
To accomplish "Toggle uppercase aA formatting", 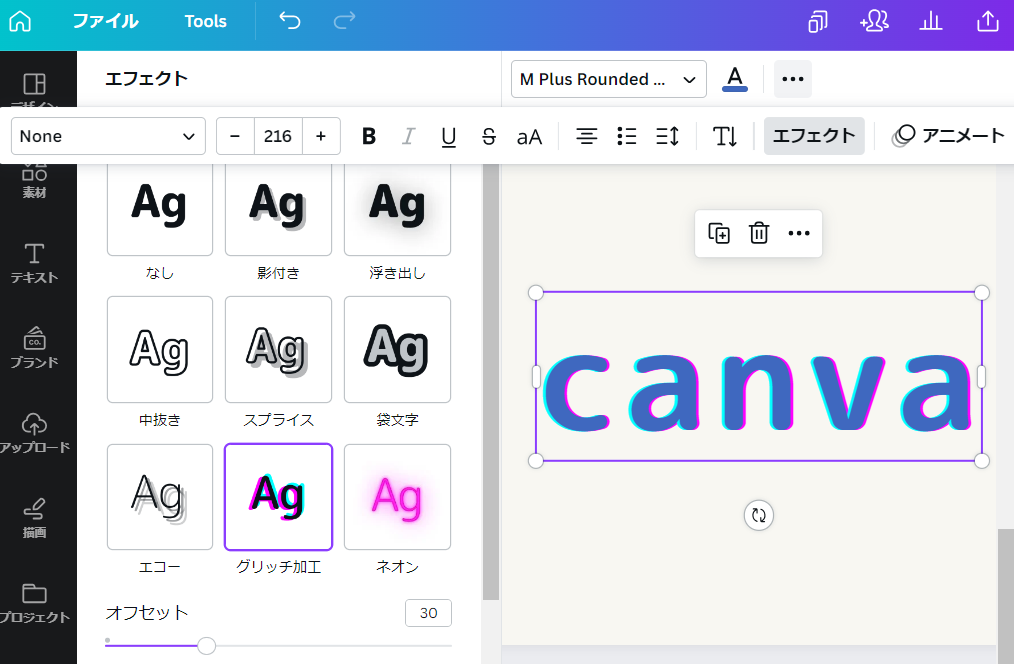I will [x=529, y=136].
